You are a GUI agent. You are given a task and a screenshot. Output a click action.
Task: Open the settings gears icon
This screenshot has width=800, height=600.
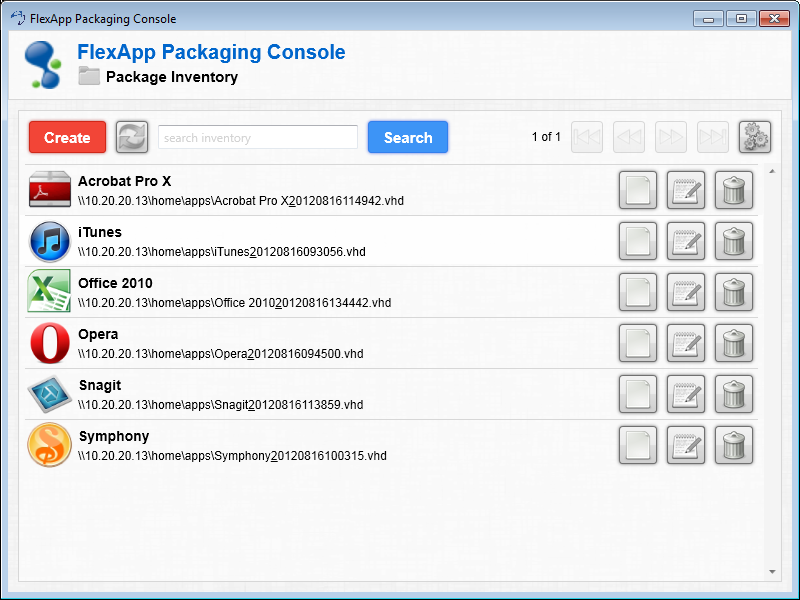pyautogui.click(x=755, y=137)
